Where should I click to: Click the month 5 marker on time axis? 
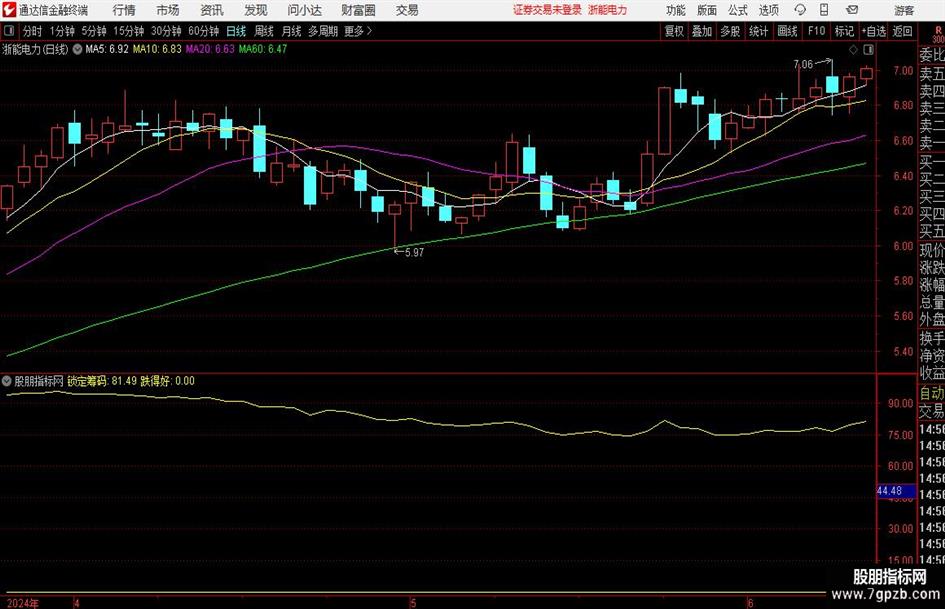(413, 603)
